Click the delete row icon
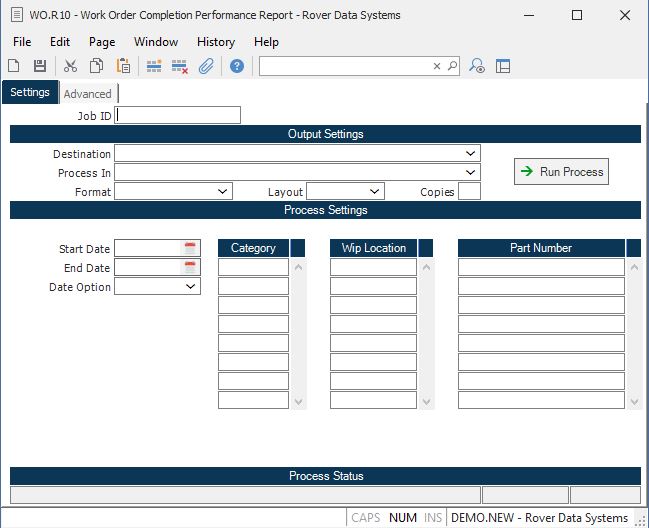This screenshot has width=649, height=528. (180, 66)
